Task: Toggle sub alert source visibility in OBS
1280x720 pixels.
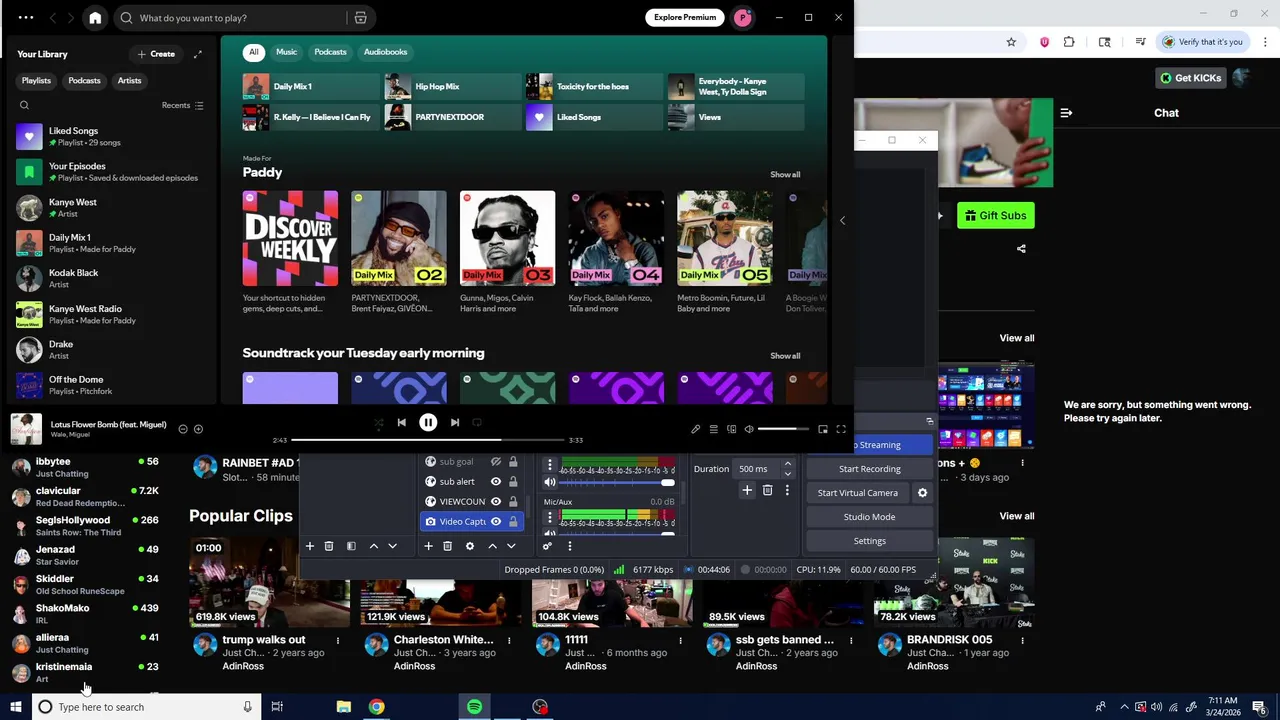Action: (x=495, y=481)
